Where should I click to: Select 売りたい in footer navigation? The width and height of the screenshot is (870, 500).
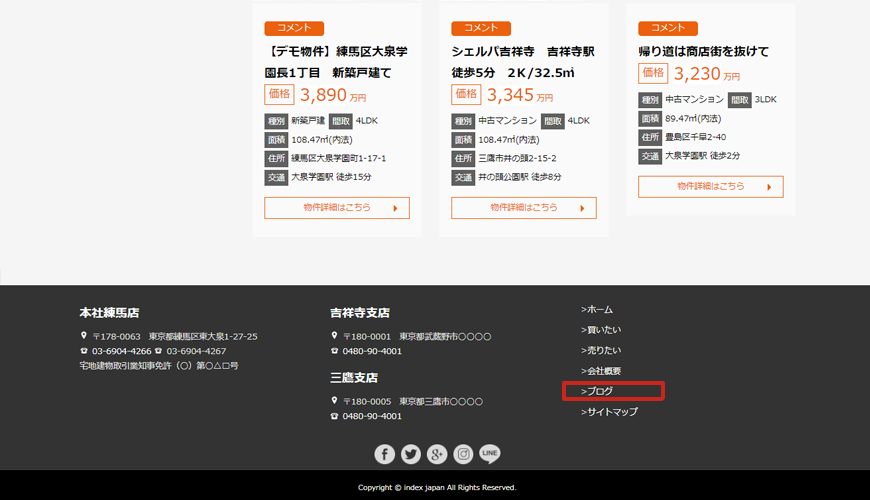click(601, 351)
